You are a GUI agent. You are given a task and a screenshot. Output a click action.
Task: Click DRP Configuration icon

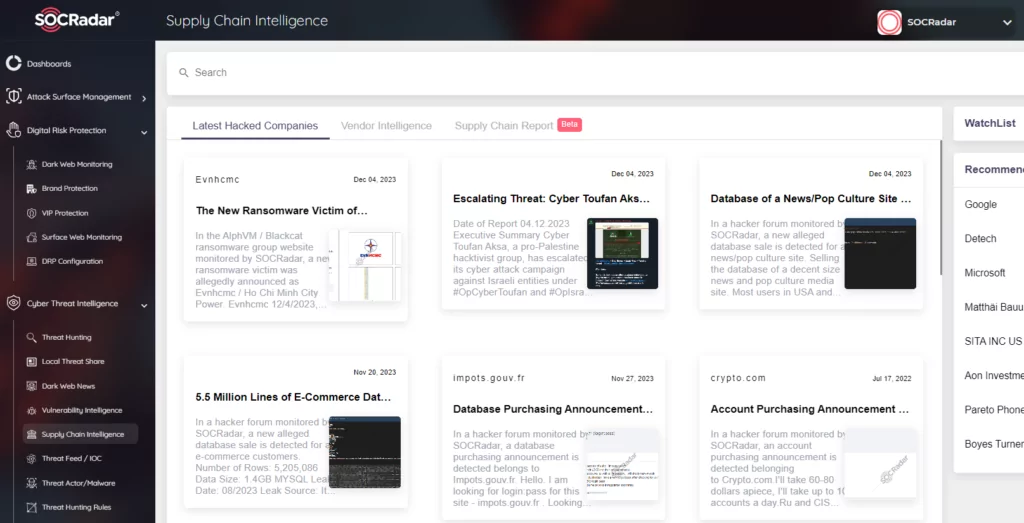click(x=31, y=261)
